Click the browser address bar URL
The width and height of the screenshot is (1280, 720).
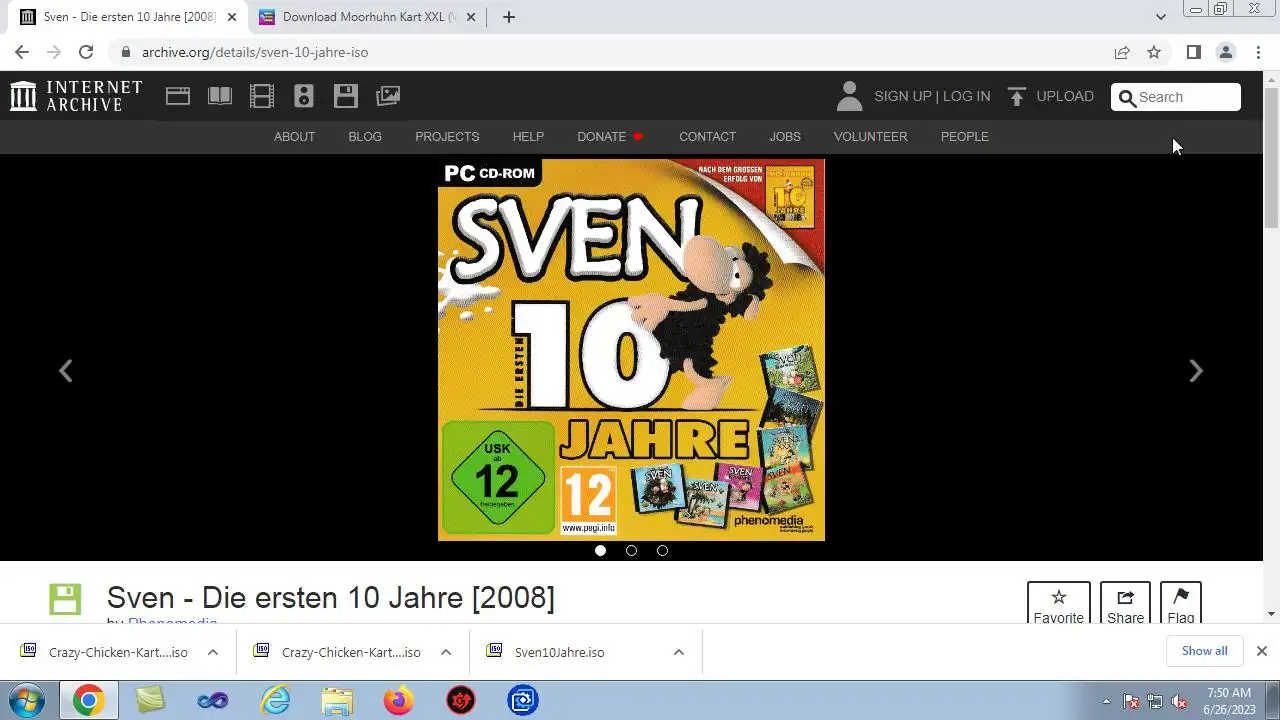pyautogui.click(x=255, y=52)
